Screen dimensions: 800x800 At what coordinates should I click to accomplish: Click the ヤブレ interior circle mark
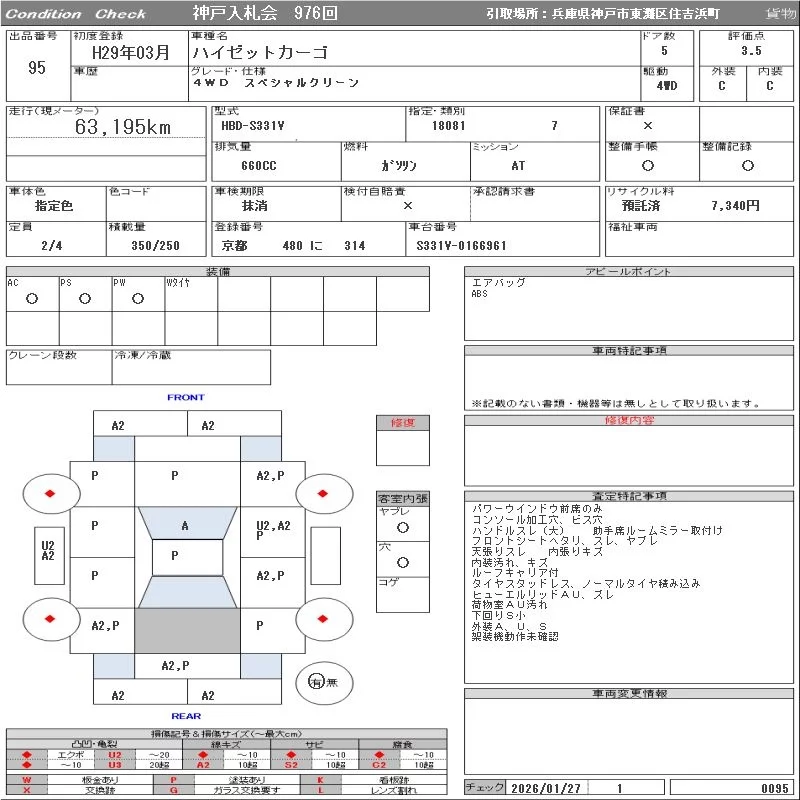click(403, 528)
